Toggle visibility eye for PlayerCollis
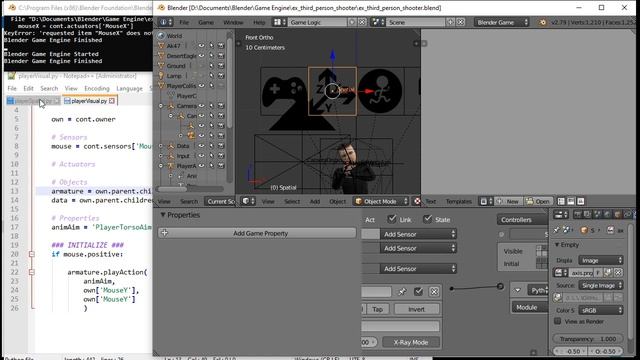 pyautogui.click(x=202, y=86)
